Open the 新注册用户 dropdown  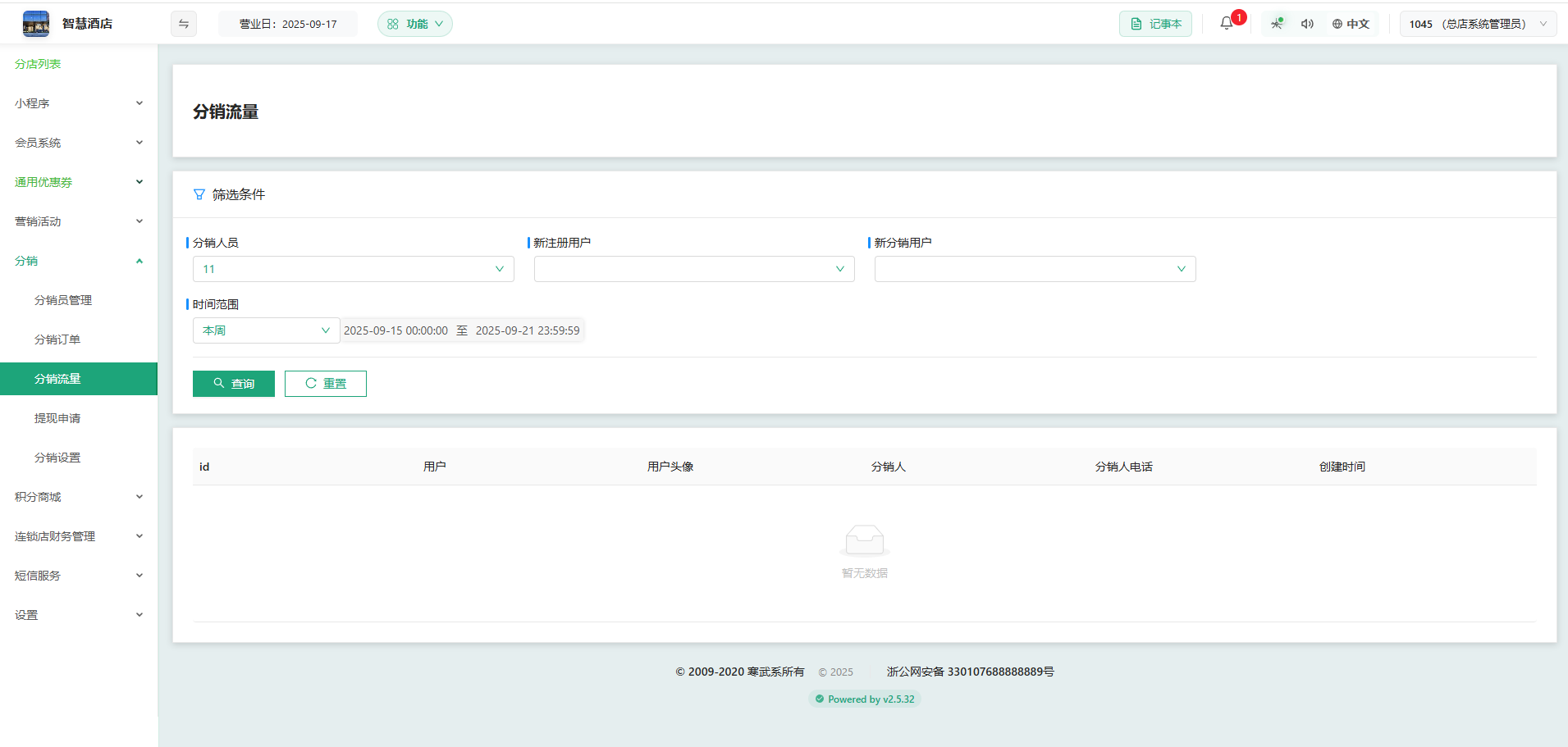(x=693, y=269)
